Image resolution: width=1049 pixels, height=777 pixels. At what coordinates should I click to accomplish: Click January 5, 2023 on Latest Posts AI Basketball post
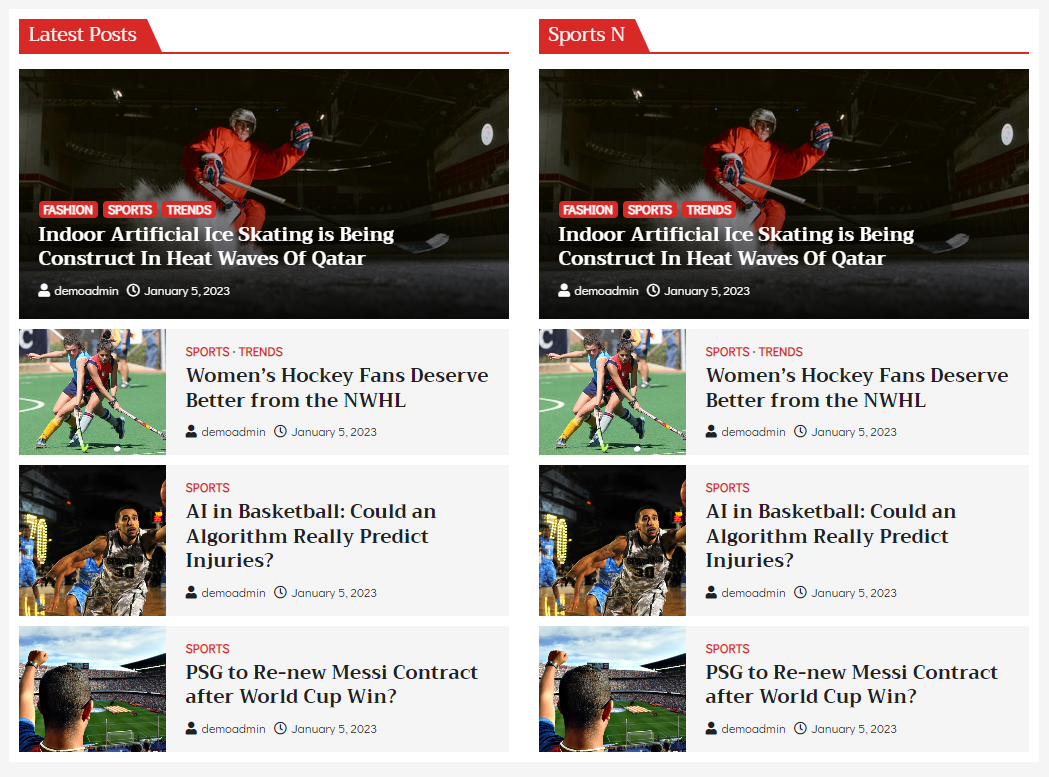click(334, 592)
